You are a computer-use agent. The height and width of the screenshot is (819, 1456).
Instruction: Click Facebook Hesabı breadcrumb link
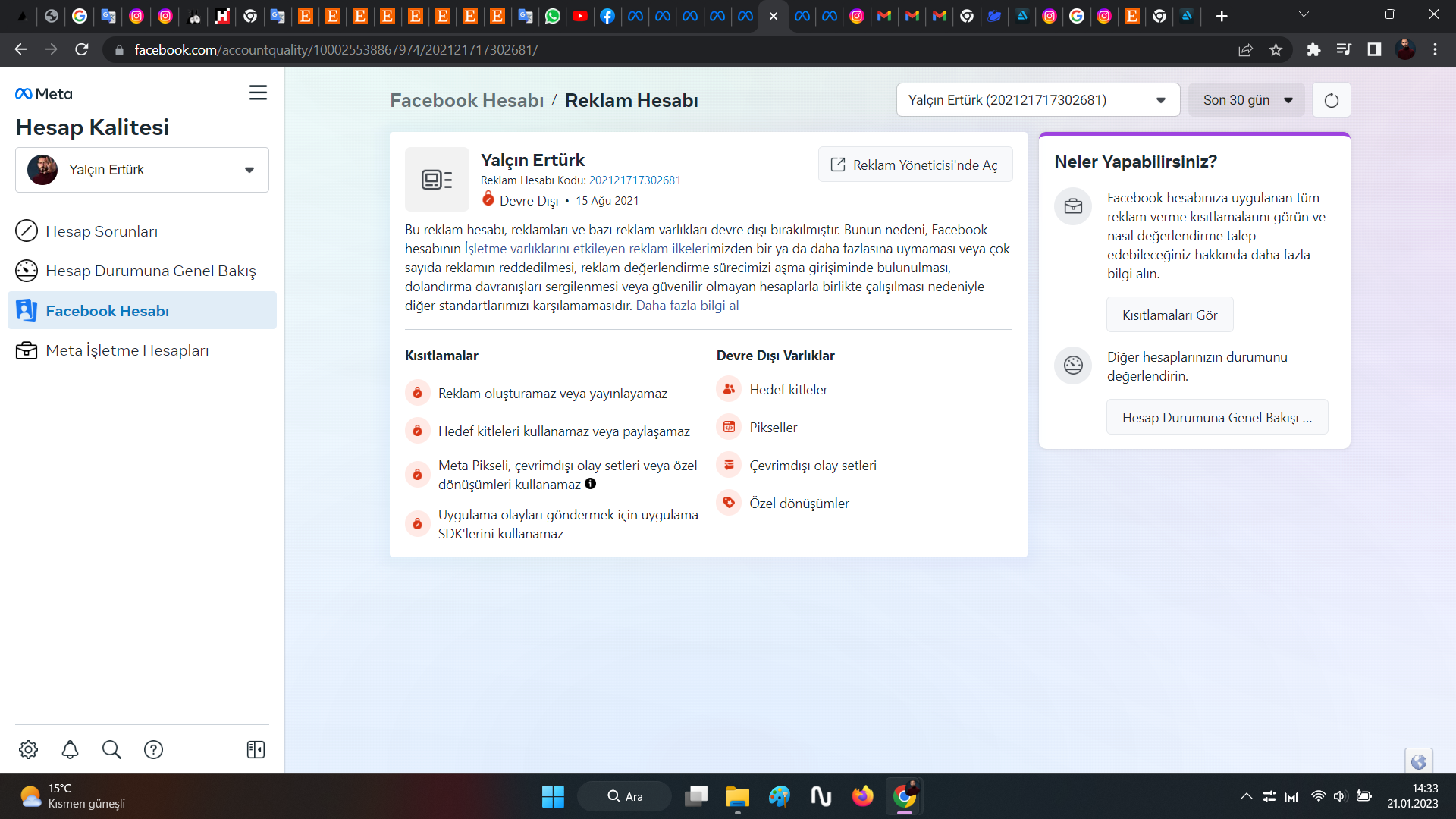pos(467,100)
